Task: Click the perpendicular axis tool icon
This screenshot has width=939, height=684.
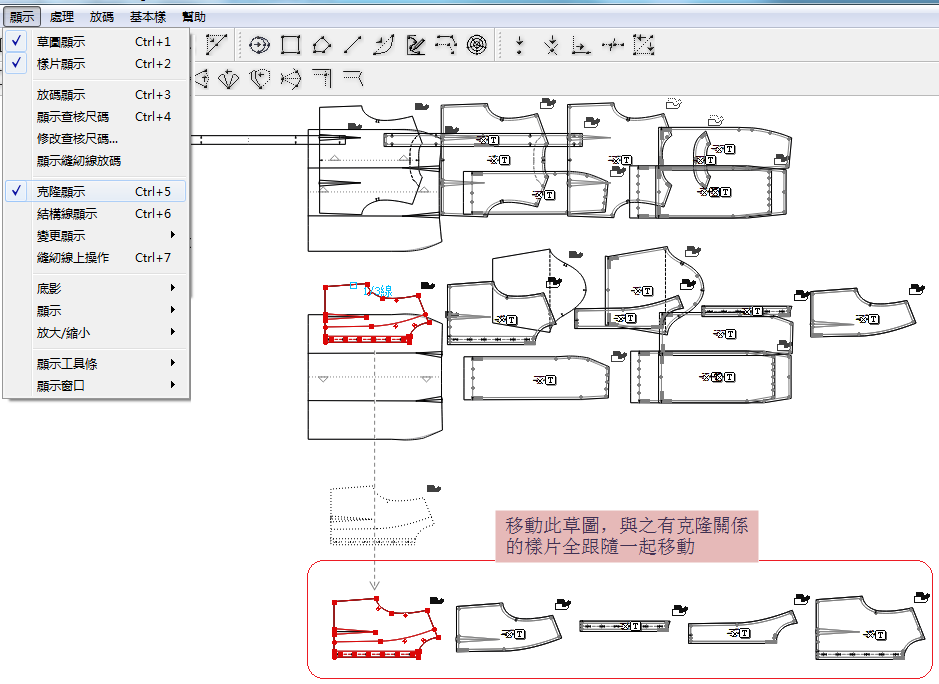Action: 580,45
